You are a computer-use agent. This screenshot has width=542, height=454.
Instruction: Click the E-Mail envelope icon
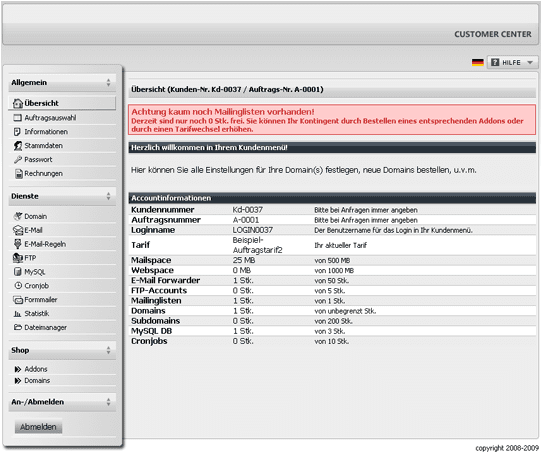[x=18, y=230]
